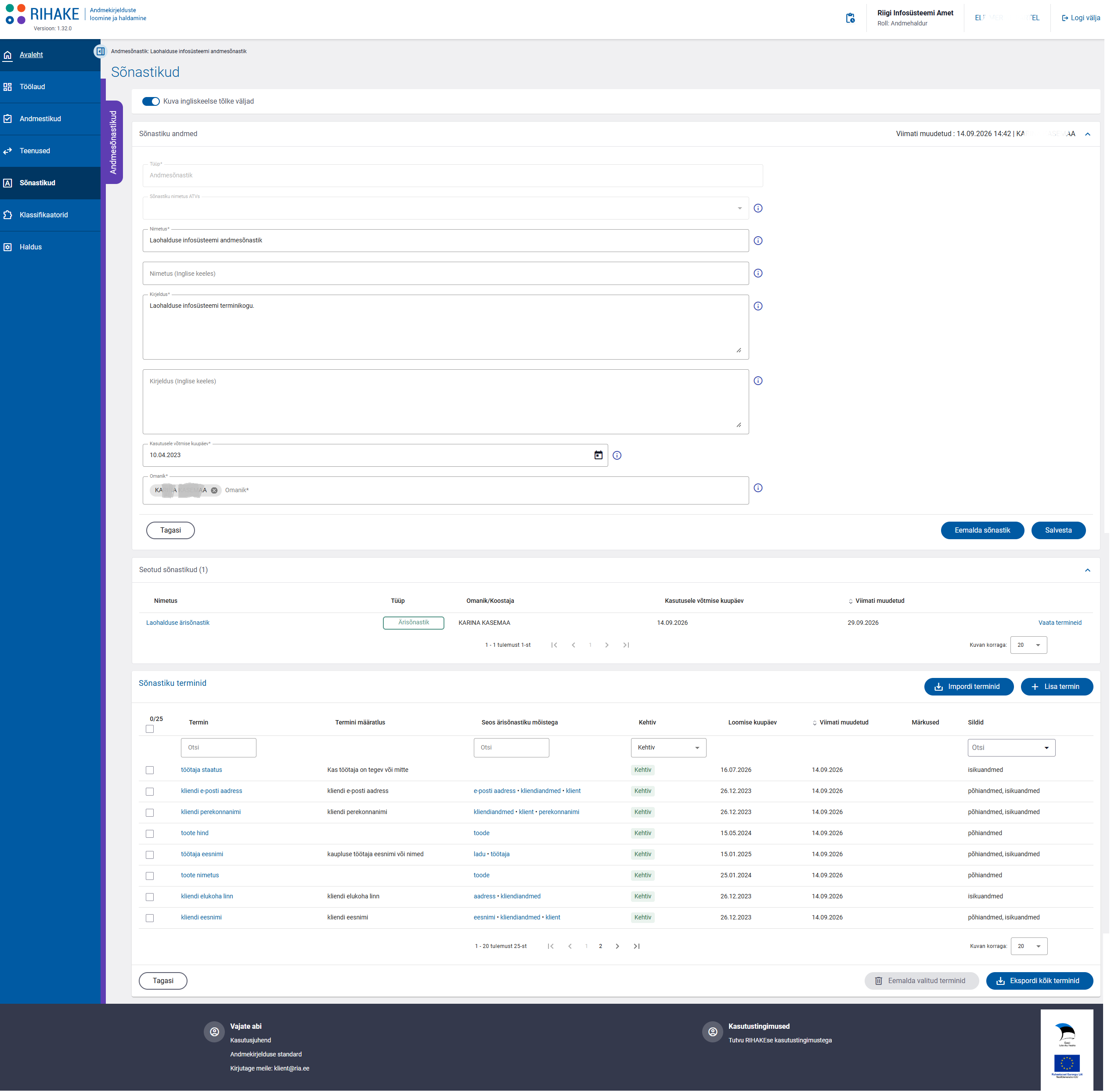Open the Sõnastiku nimetus ATVs dropdown

tap(446, 209)
